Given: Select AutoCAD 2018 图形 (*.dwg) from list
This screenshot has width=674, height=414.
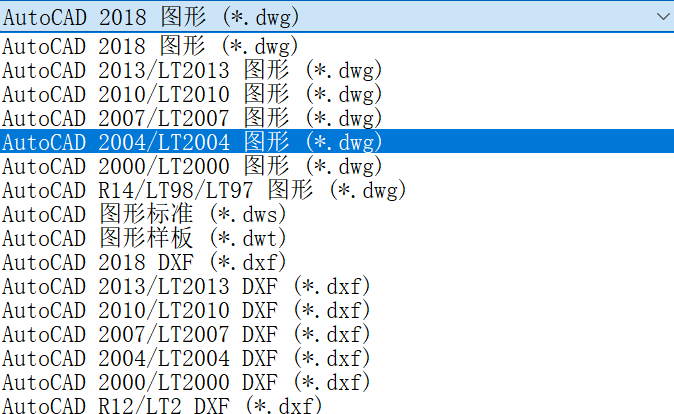Looking at the screenshot, I should tap(337, 46).
